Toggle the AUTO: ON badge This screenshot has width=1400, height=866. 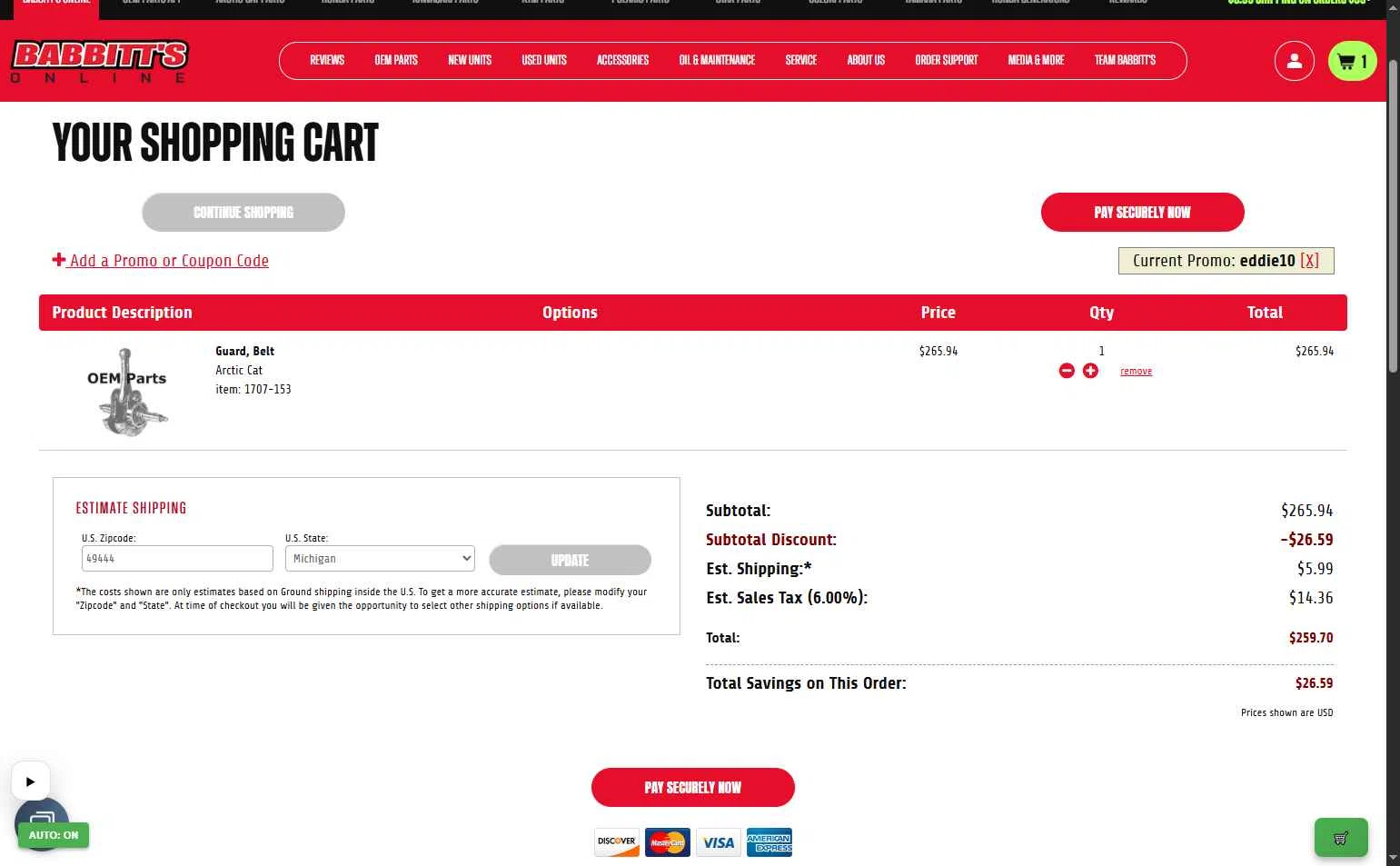coord(54,835)
